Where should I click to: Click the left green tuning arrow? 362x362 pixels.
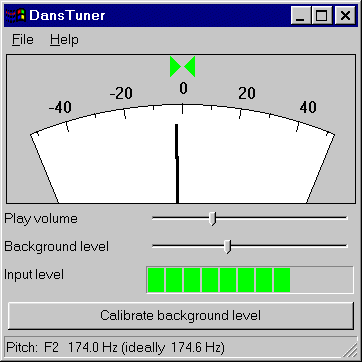[x=176, y=67]
